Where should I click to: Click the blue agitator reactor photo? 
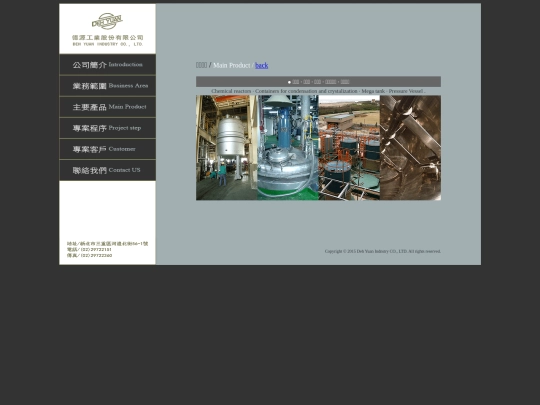[x=288, y=148]
